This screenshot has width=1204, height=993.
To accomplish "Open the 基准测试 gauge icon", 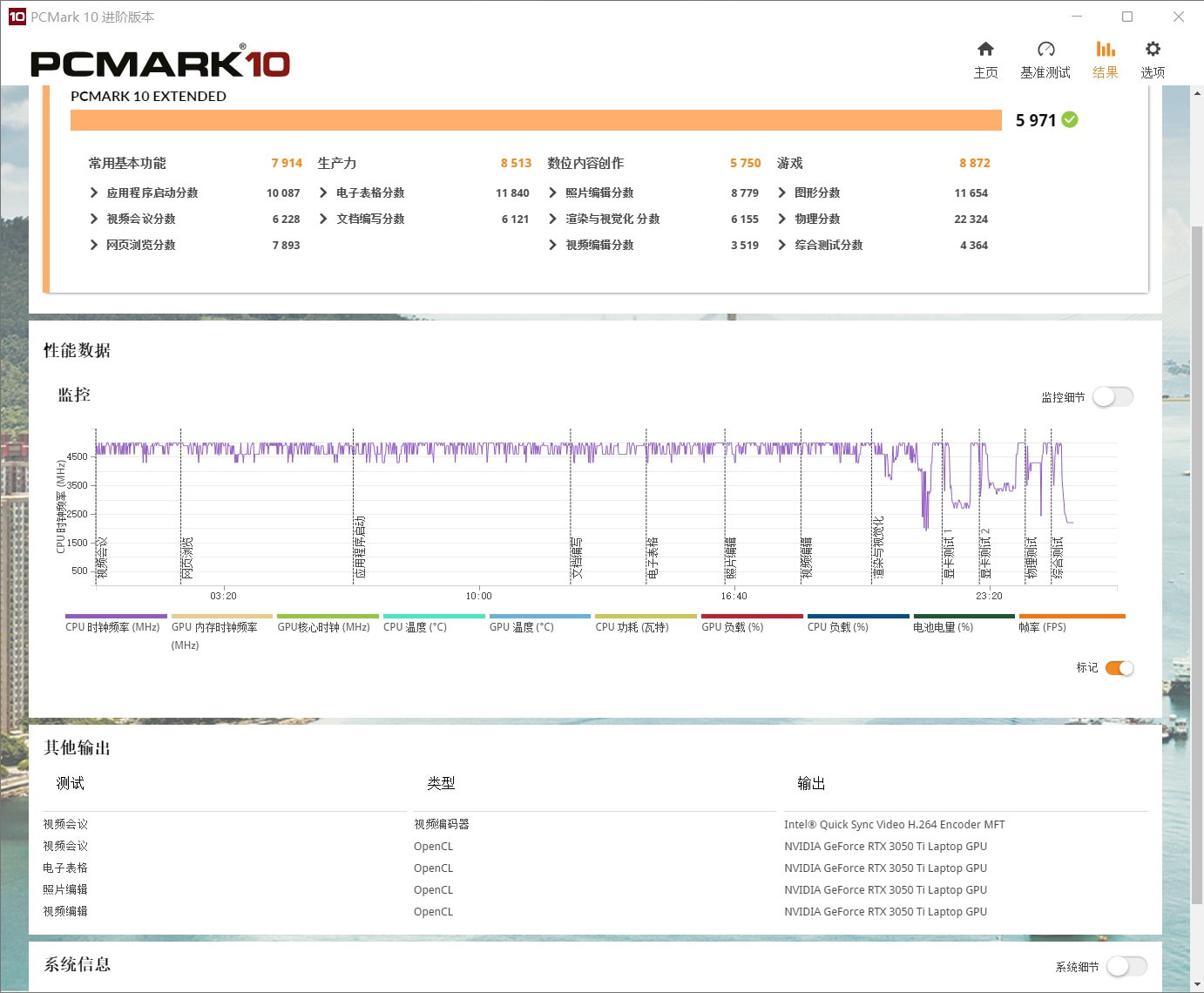I will tap(1045, 49).
